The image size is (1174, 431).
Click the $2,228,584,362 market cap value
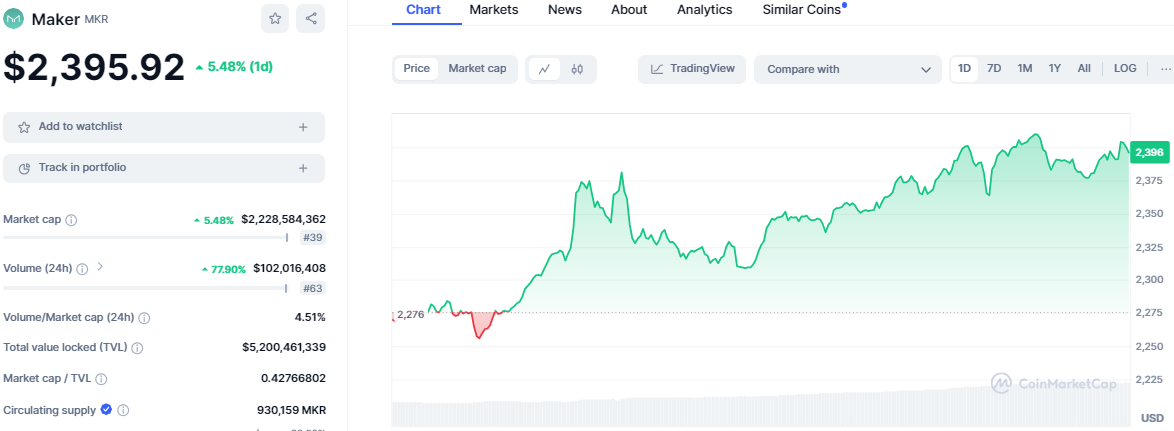283,220
